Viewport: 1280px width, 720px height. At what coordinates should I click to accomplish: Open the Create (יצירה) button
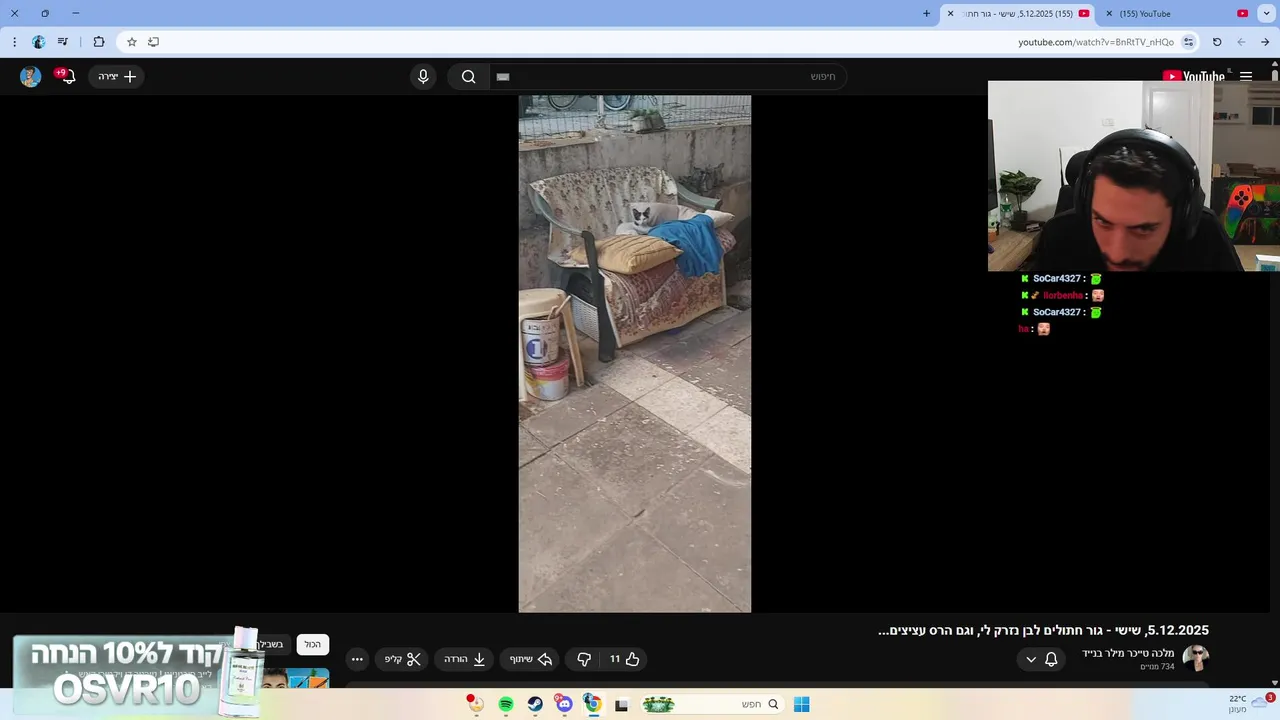point(117,77)
